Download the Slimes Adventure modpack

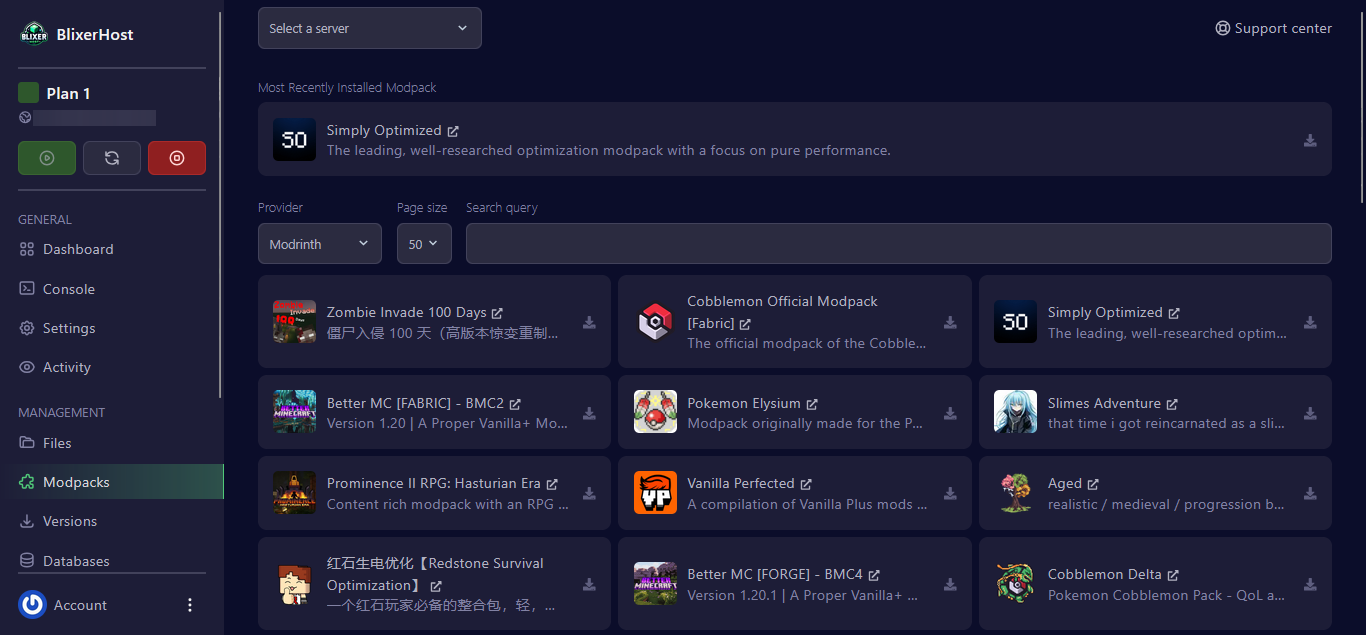point(1310,413)
